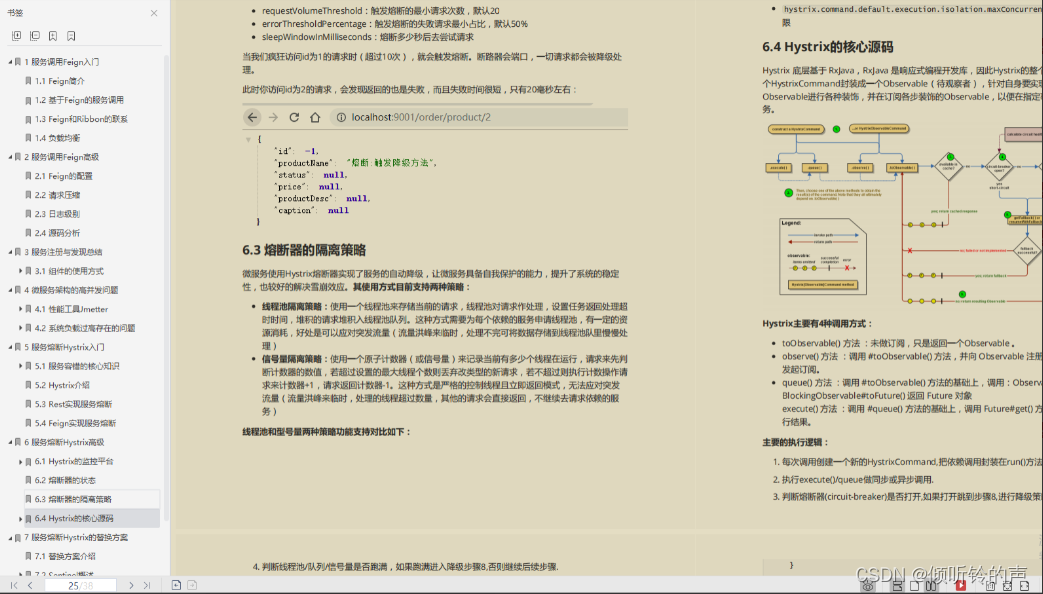Click the expand-all bookmarks icon
1043x594 pixels.
(x=17, y=36)
